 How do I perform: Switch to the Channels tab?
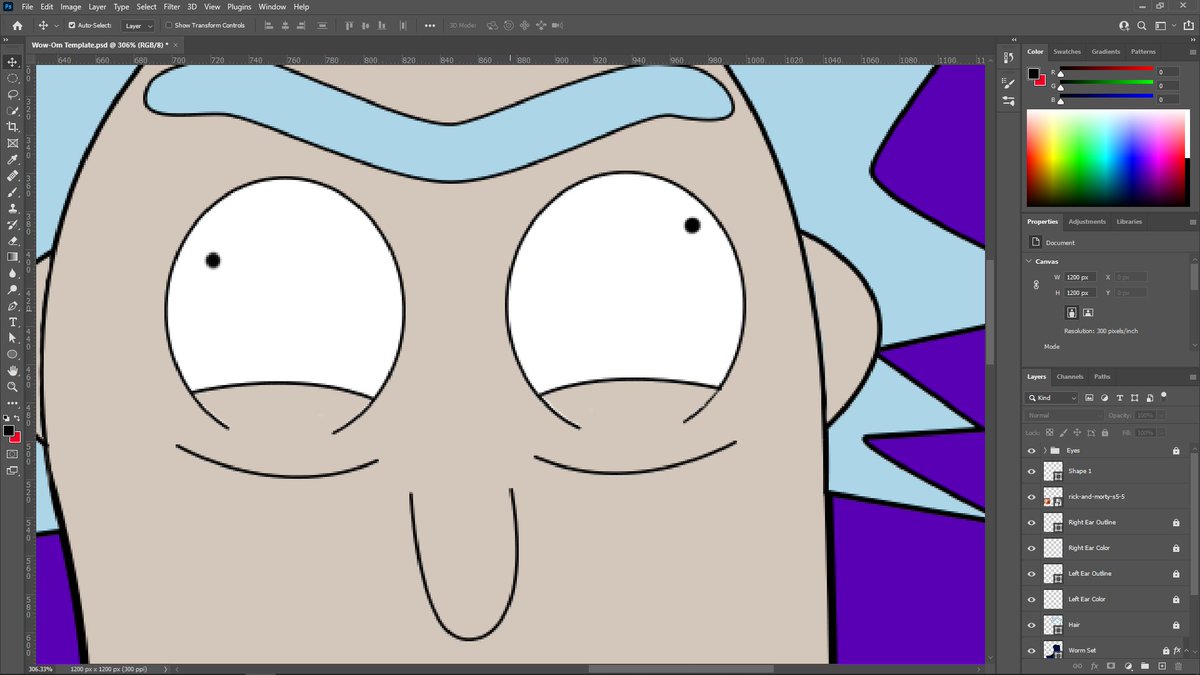[1070, 377]
